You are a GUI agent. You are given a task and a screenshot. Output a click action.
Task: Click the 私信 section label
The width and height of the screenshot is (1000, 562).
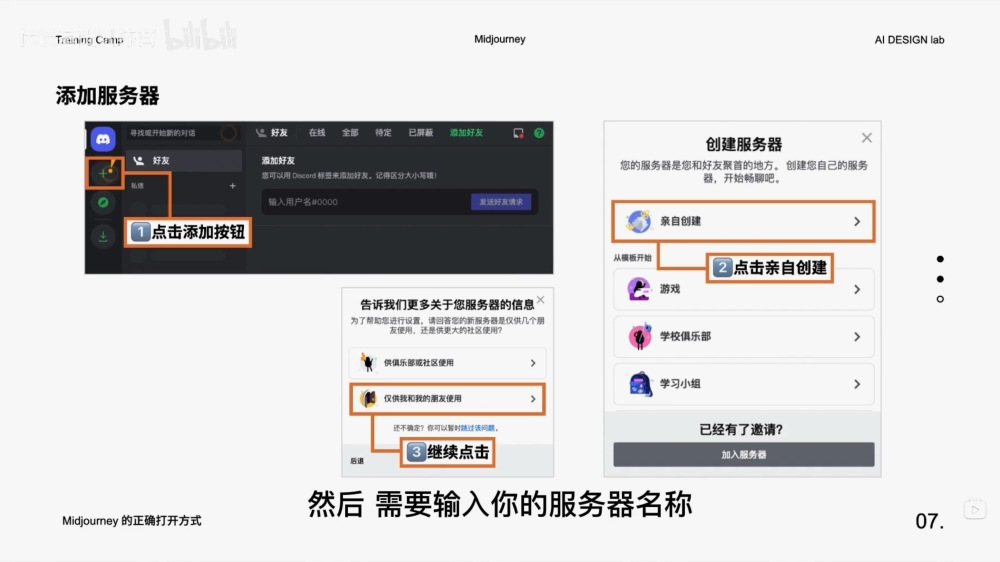pos(137,186)
